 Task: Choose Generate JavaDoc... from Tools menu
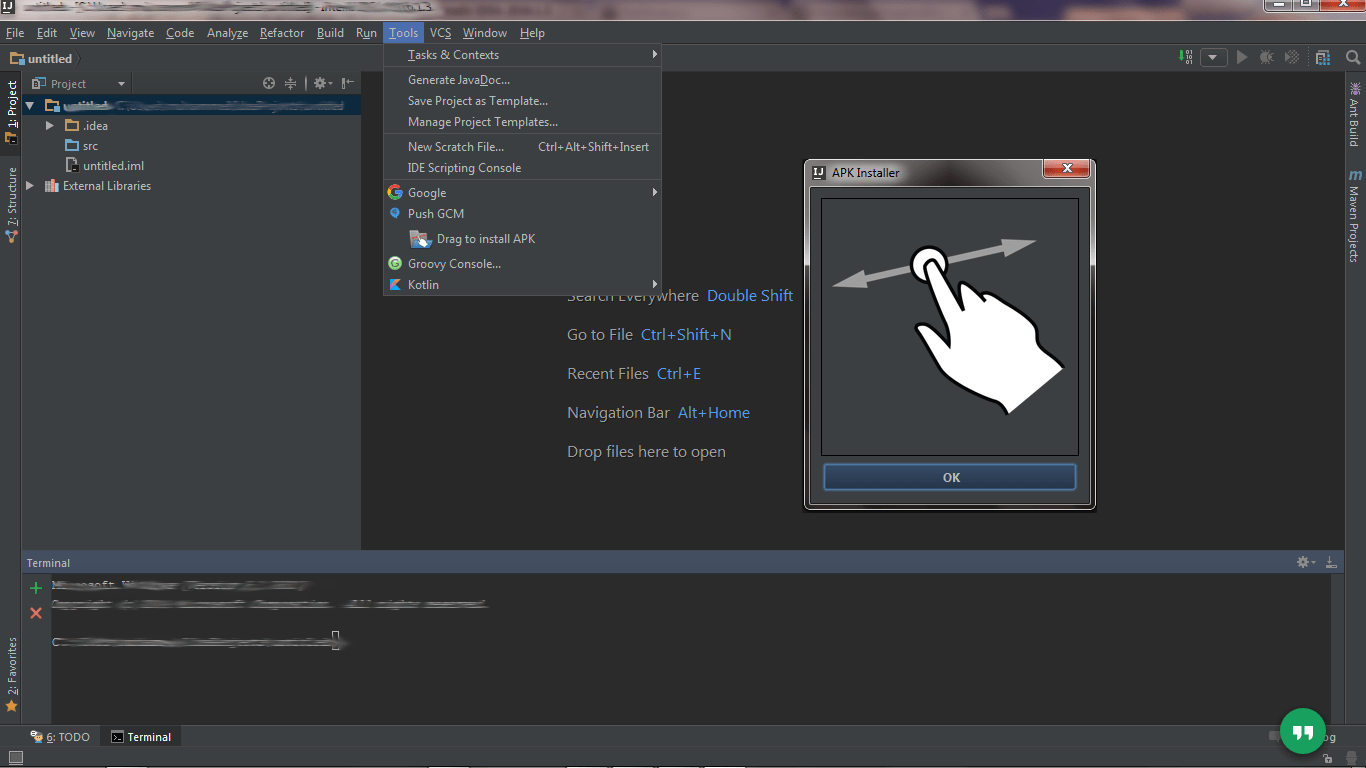tap(523, 80)
